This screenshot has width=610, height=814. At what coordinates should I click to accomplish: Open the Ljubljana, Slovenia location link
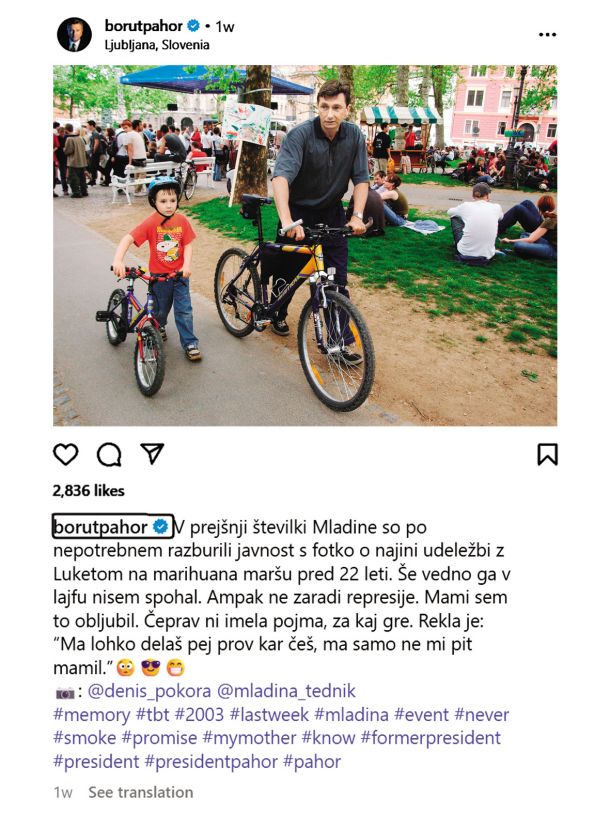tap(157, 45)
